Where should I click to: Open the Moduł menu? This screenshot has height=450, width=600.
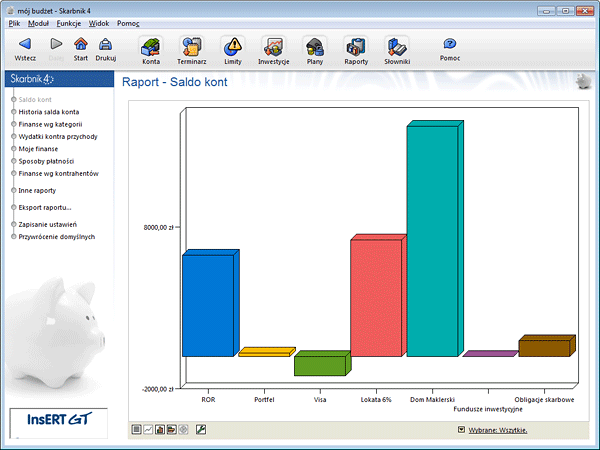click(38, 22)
